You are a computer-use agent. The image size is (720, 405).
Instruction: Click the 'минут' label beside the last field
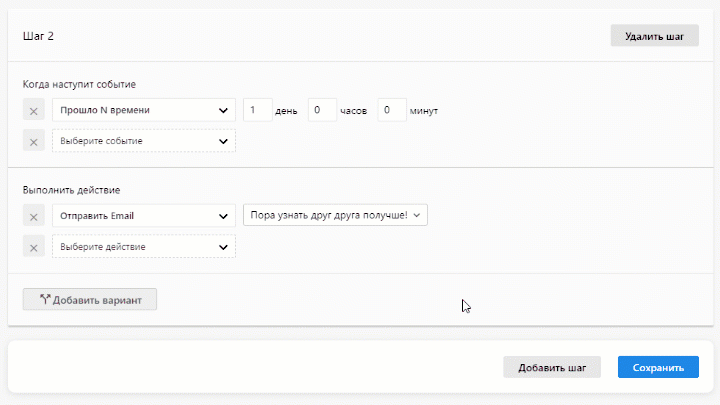(424, 110)
